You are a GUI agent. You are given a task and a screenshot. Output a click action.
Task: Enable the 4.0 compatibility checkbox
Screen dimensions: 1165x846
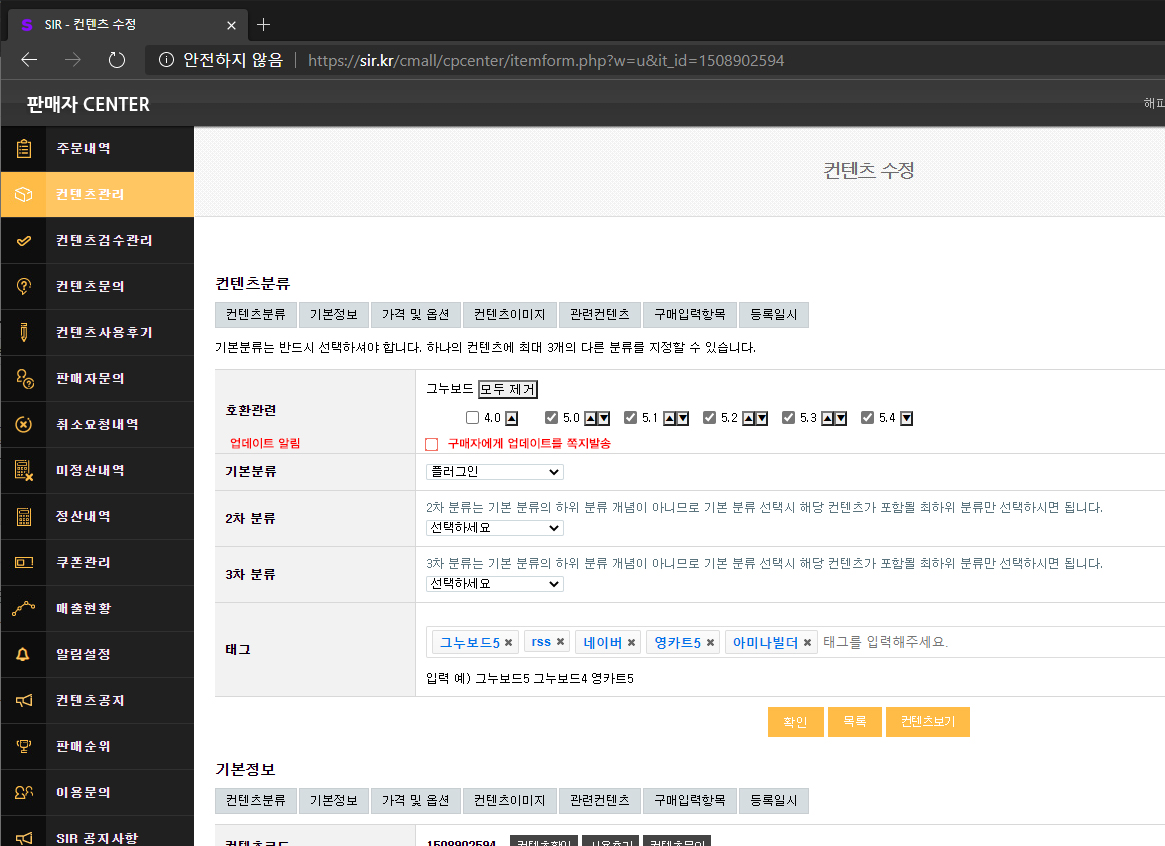pyautogui.click(x=472, y=418)
